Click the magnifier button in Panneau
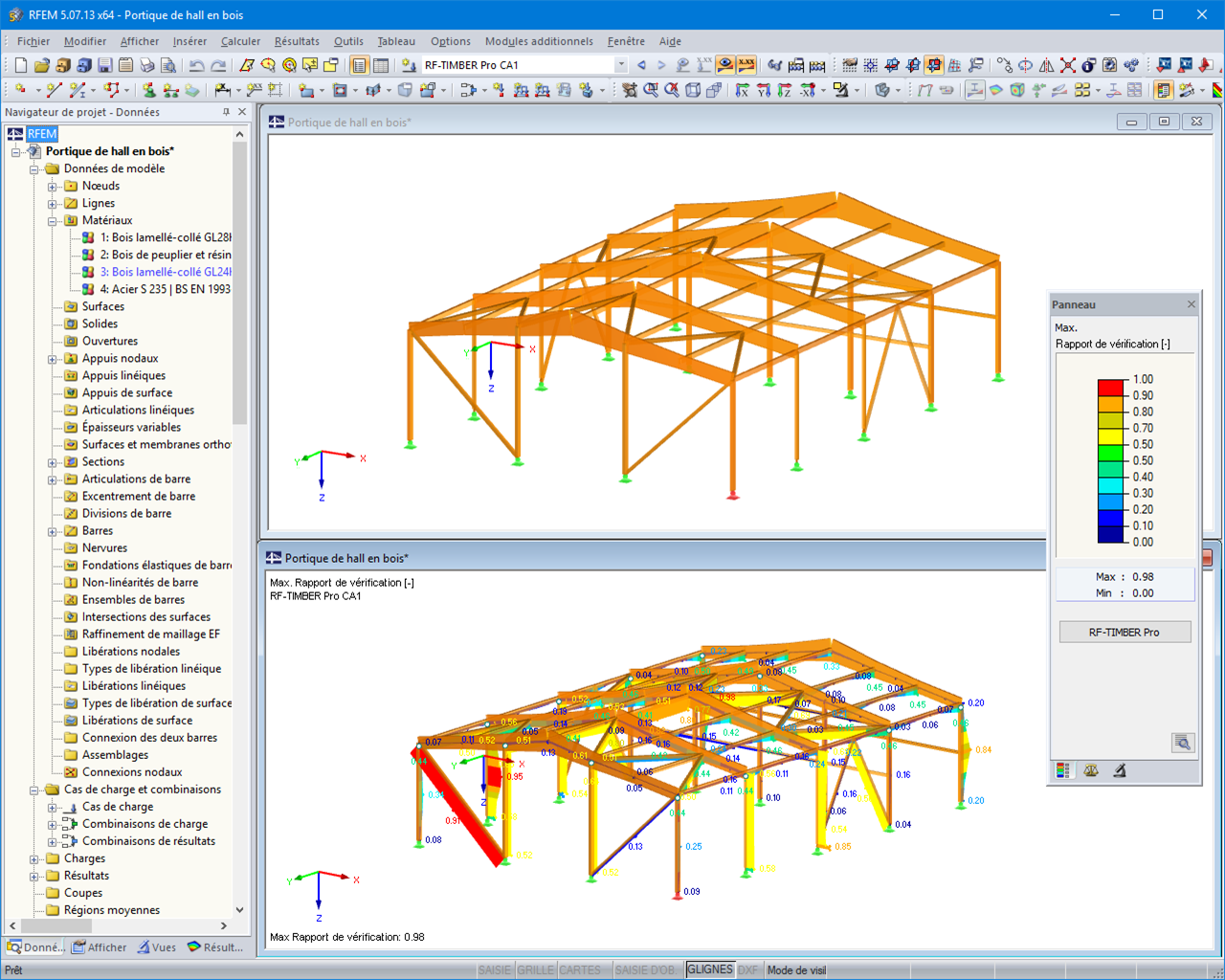This screenshot has width=1225, height=980. [1183, 743]
